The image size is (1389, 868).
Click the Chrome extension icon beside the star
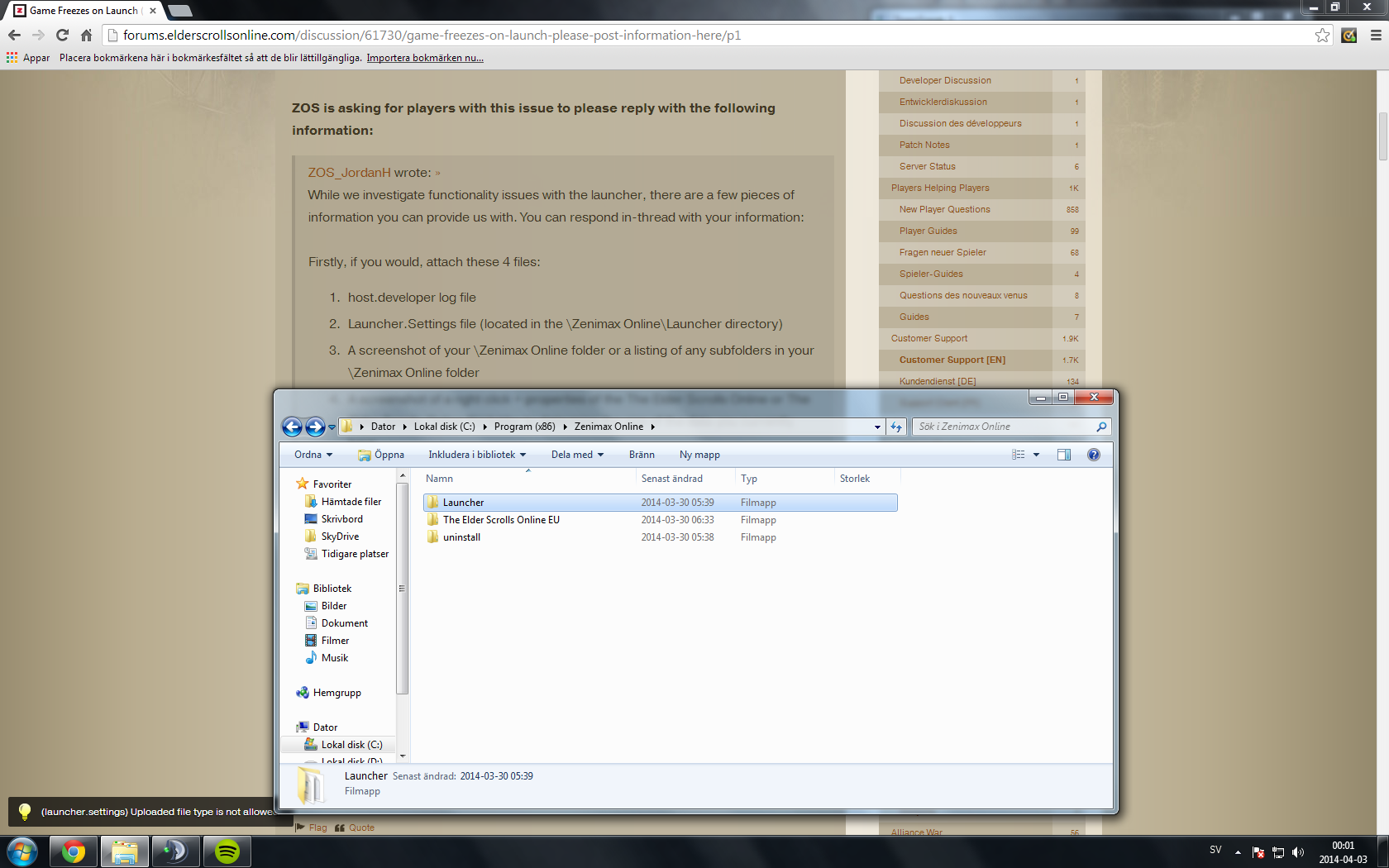tap(1349, 36)
